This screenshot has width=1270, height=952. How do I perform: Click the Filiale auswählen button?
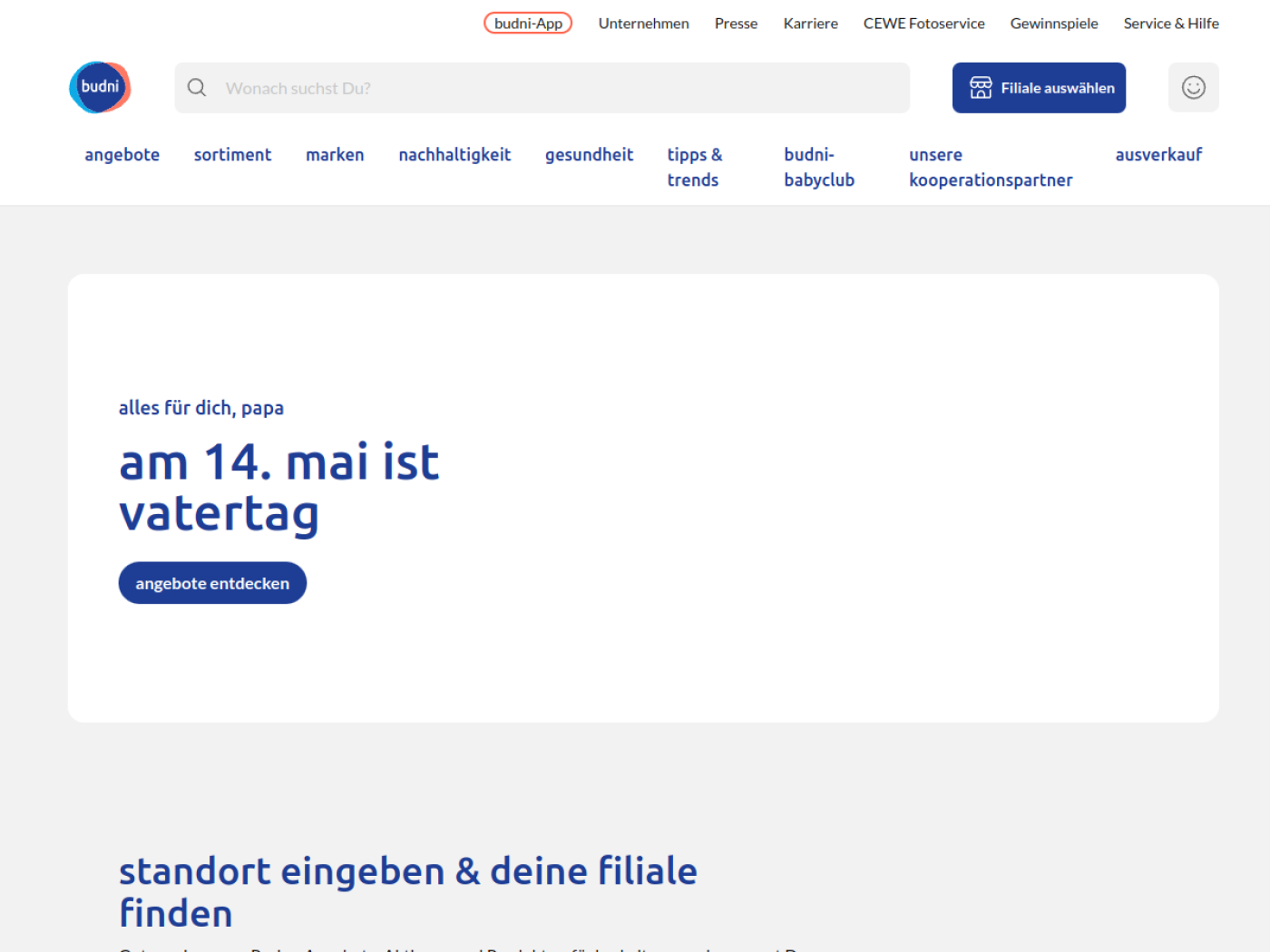pos(1039,88)
